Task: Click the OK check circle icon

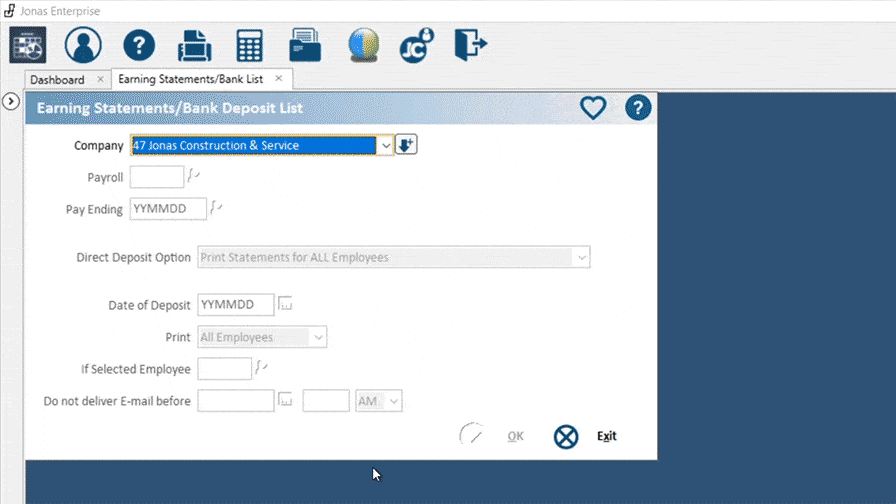Action: pyautogui.click(x=472, y=435)
